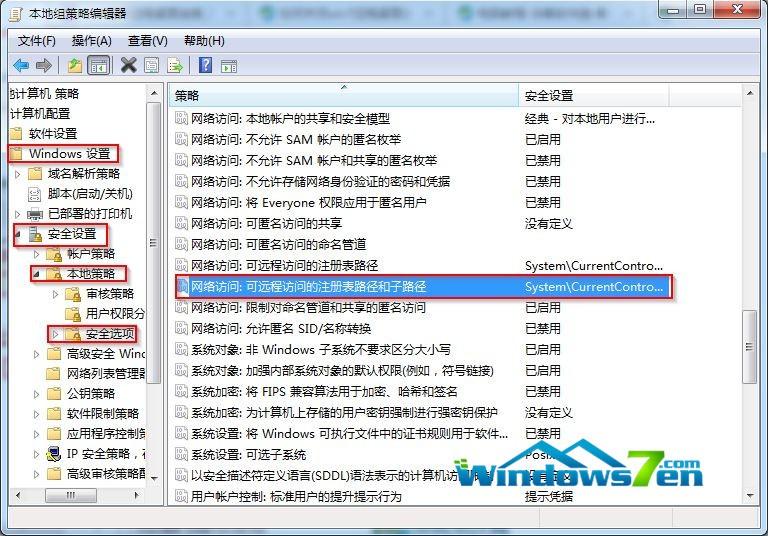Click icon of 域名解析策略 folder
The image size is (768, 536).
point(35,173)
